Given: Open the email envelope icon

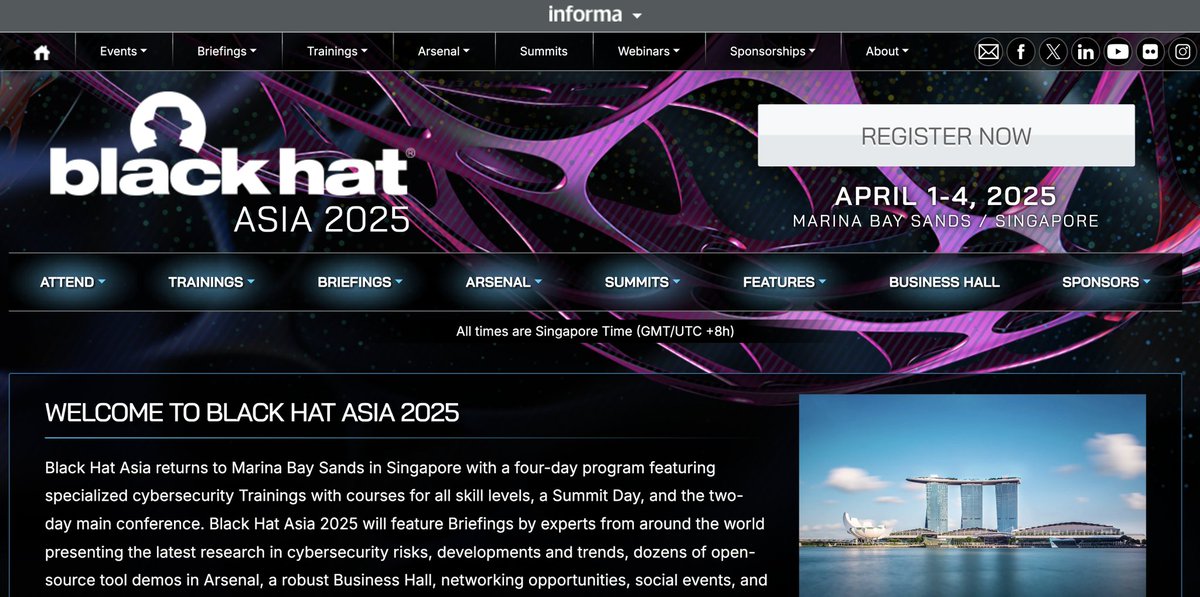Looking at the screenshot, I should click(x=988, y=52).
